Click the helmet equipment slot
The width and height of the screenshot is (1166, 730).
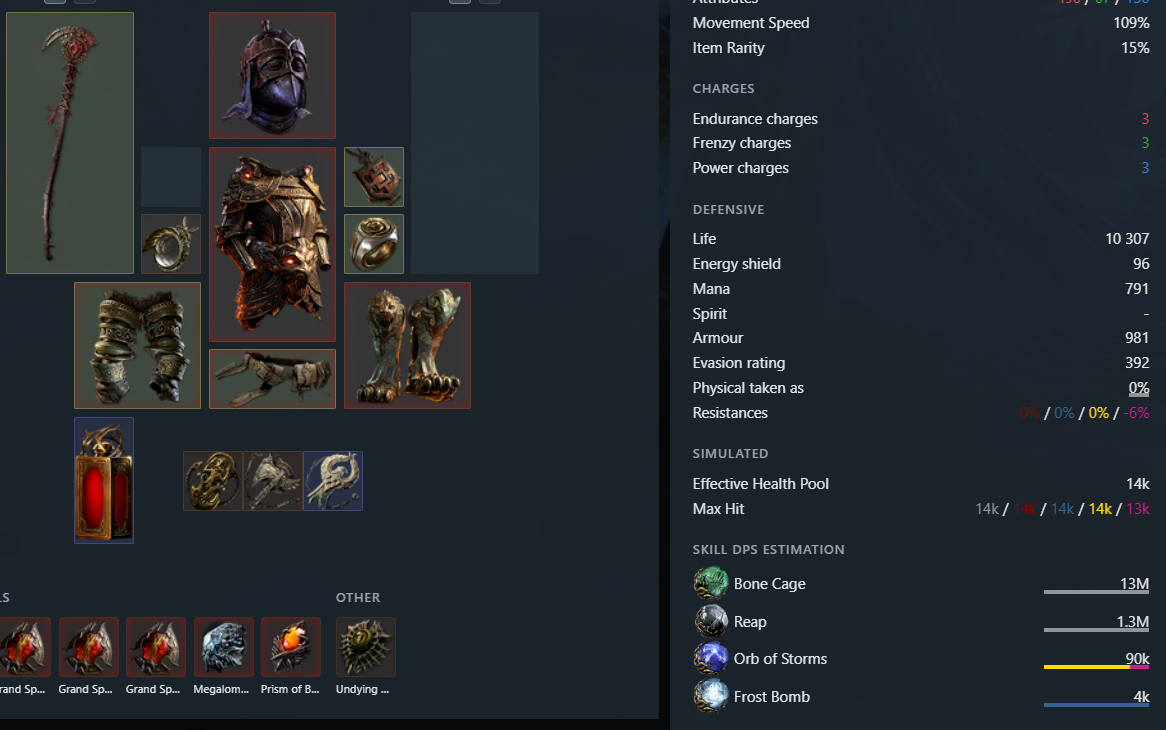[x=272, y=75]
